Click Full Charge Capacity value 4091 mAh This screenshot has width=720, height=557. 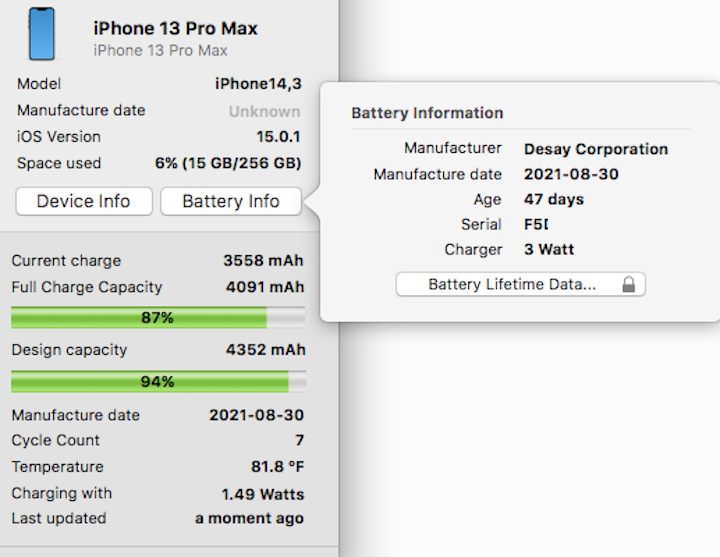pyautogui.click(x=265, y=287)
